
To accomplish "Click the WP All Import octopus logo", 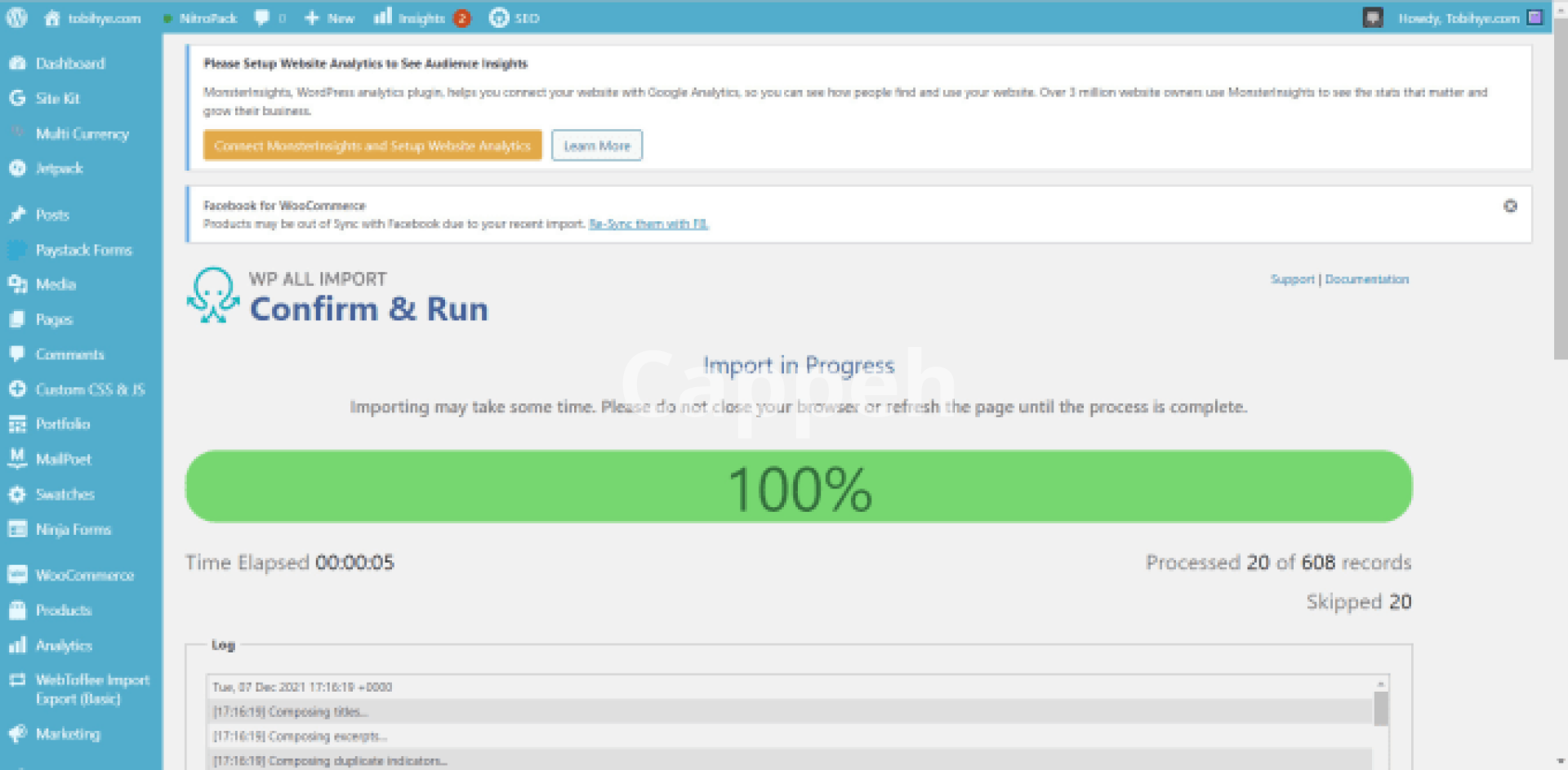I will [213, 296].
